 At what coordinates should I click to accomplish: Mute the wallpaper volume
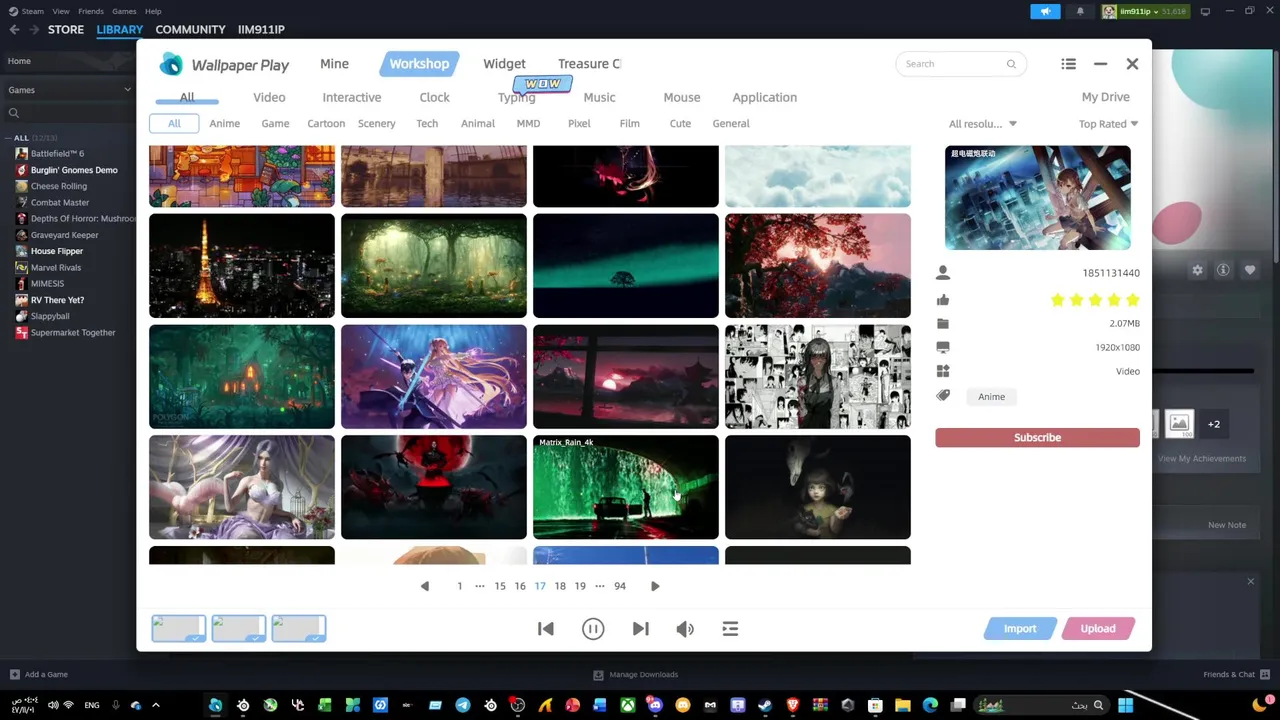[x=685, y=629]
